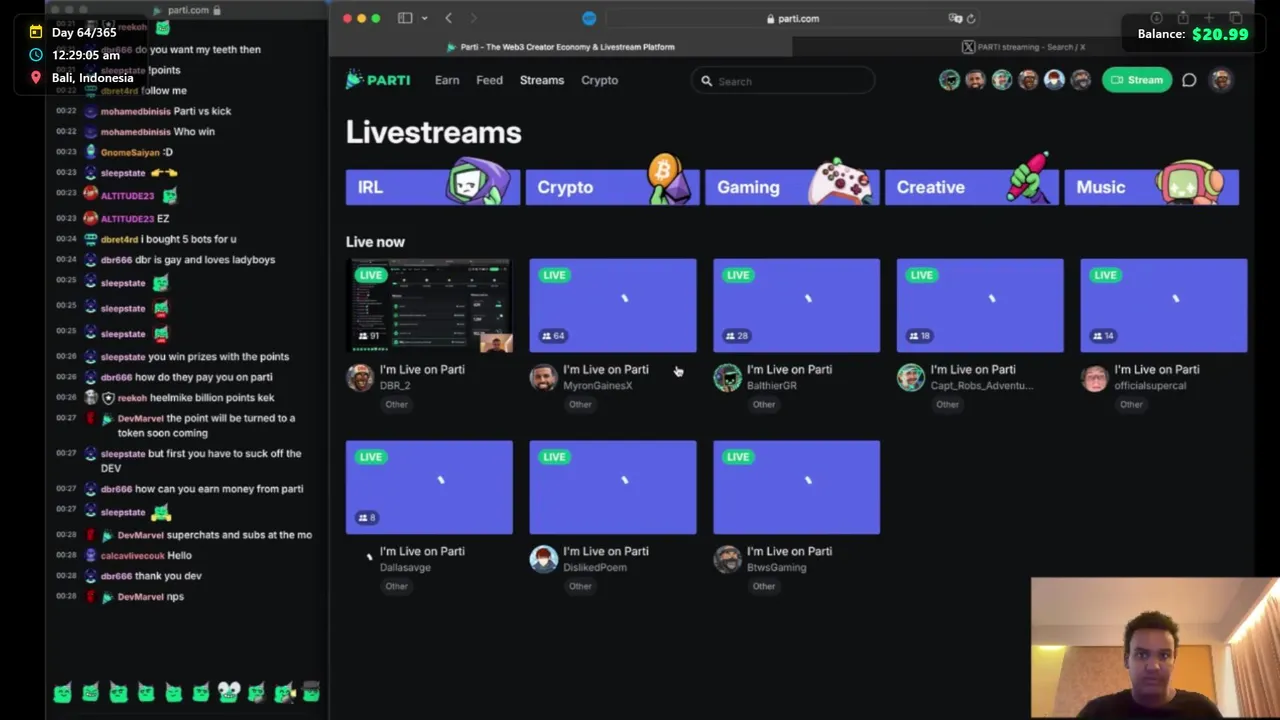Select the IRL category banner
1280x720 pixels.
coord(433,187)
